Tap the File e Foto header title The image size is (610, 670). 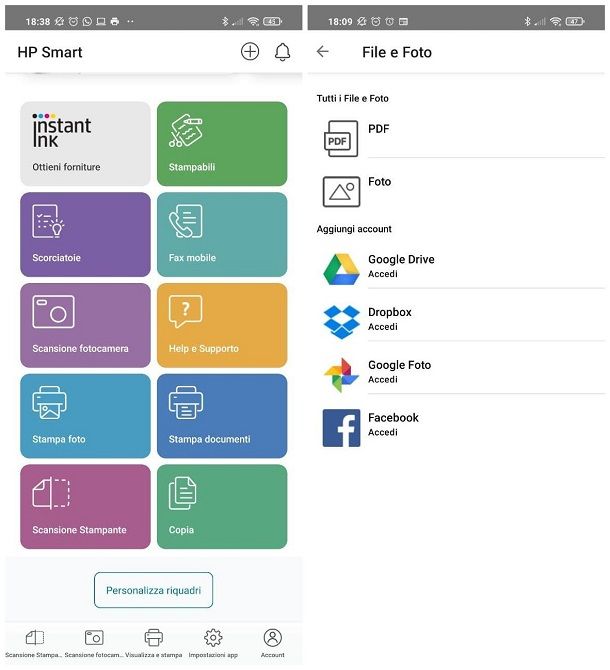point(397,52)
